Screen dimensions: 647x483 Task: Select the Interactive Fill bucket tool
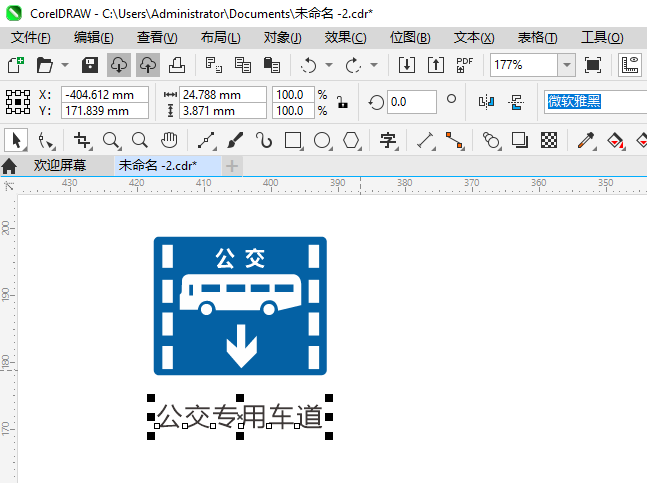615,141
